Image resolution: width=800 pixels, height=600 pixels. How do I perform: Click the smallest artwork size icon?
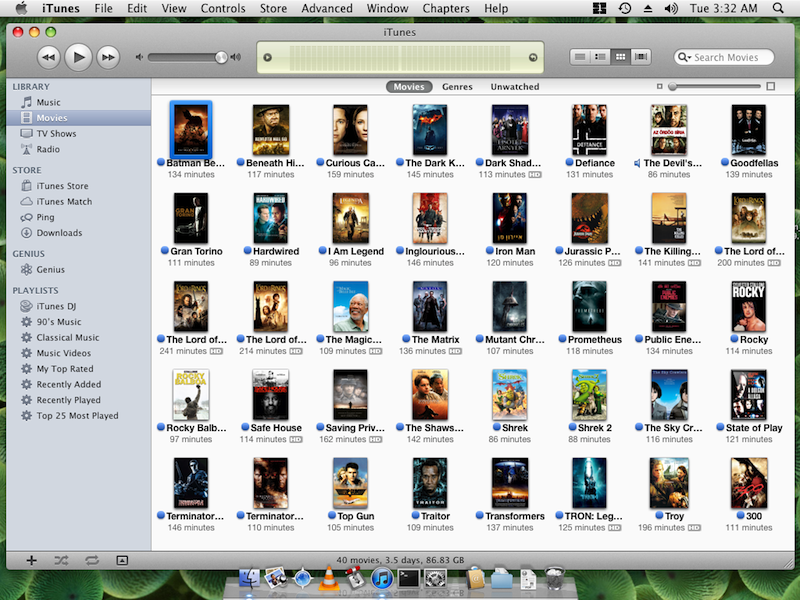point(659,87)
